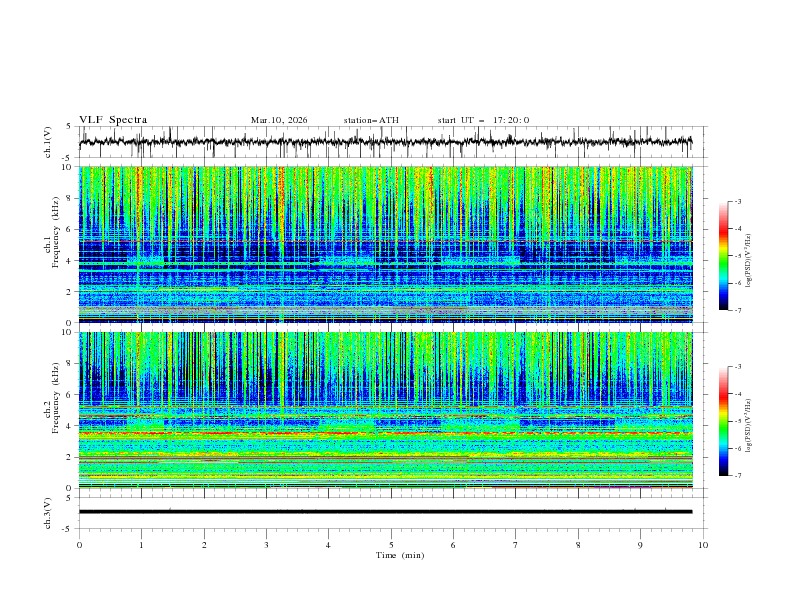Click the 'Time (min)' axis label
Viewport: 792px width, 612px height.
point(400,555)
